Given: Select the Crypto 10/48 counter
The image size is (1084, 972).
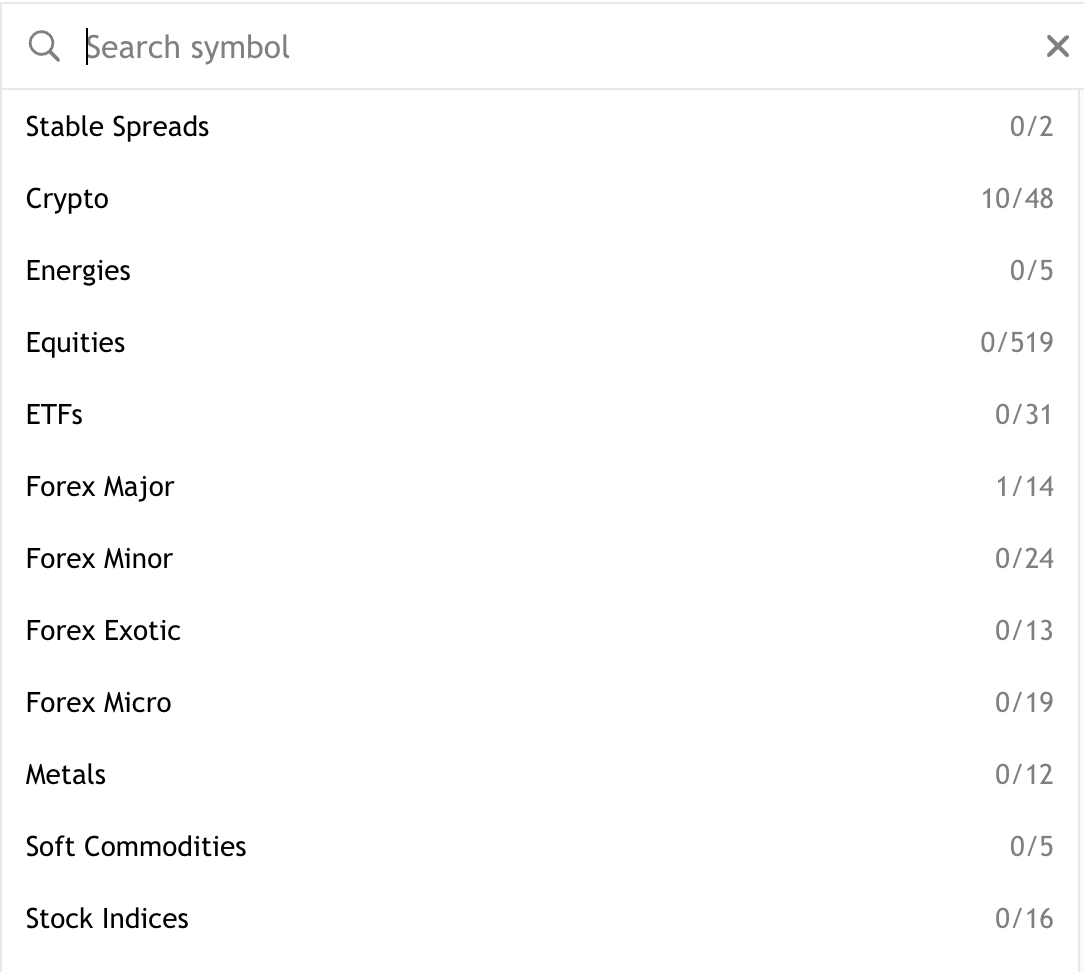Looking at the screenshot, I should [1019, 199].
